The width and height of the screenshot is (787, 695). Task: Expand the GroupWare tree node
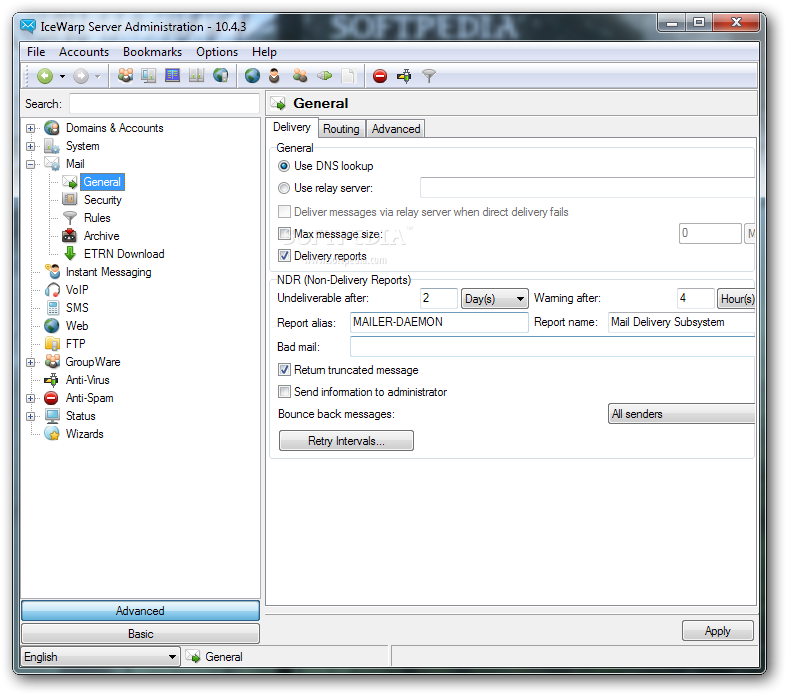(x=31, y=362)
